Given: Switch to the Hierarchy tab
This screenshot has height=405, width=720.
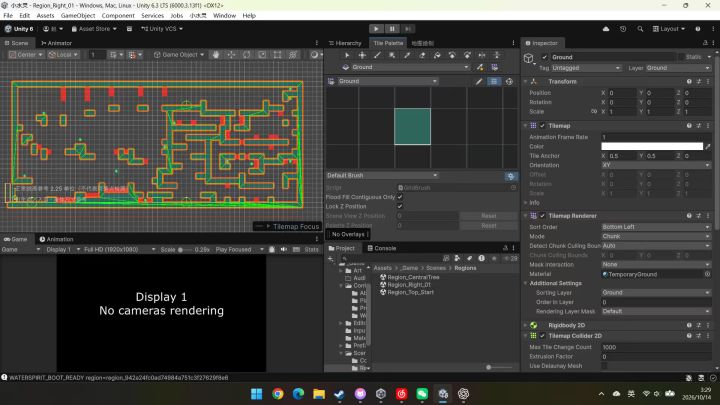Looking at the screenshot, I should [345, 43].
